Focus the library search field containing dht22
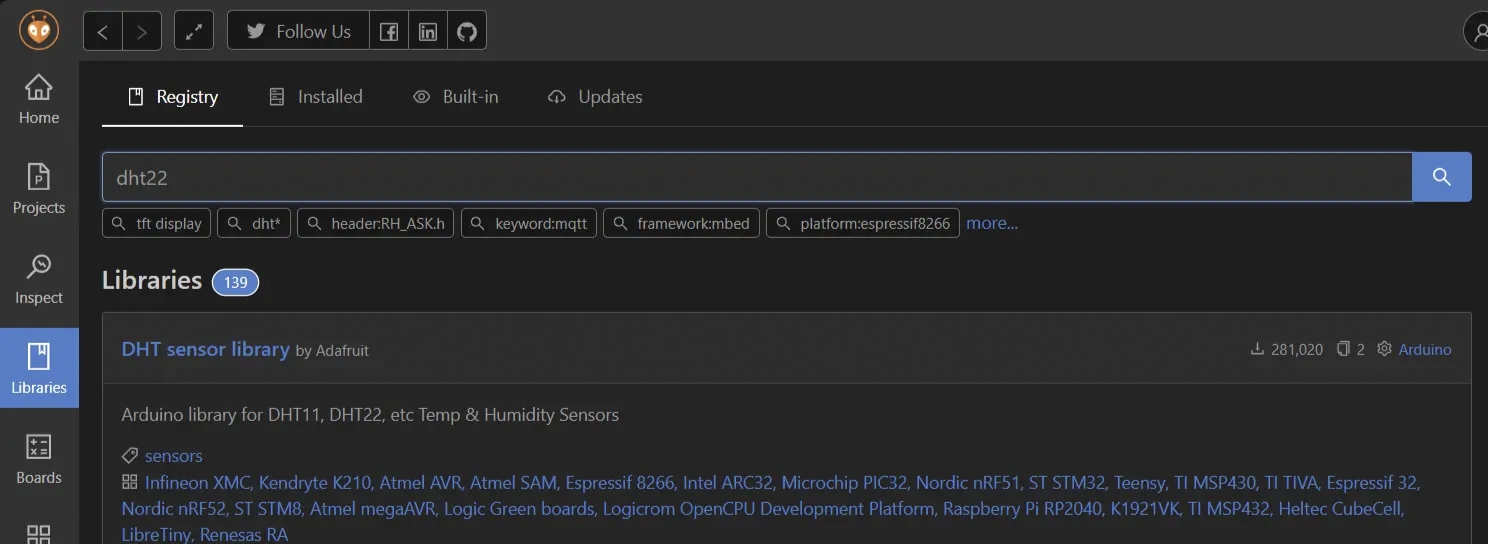The height and width of the screenshot is (544, 1488). coord(757,177)
